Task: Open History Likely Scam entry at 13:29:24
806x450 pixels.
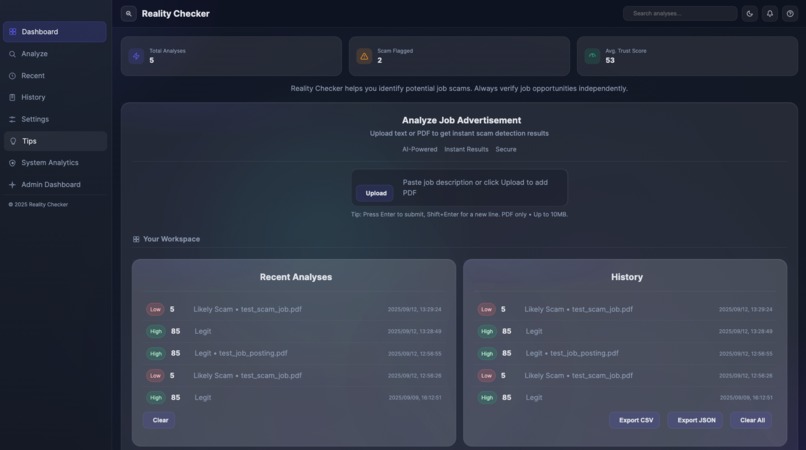Action: click(625, 310)
